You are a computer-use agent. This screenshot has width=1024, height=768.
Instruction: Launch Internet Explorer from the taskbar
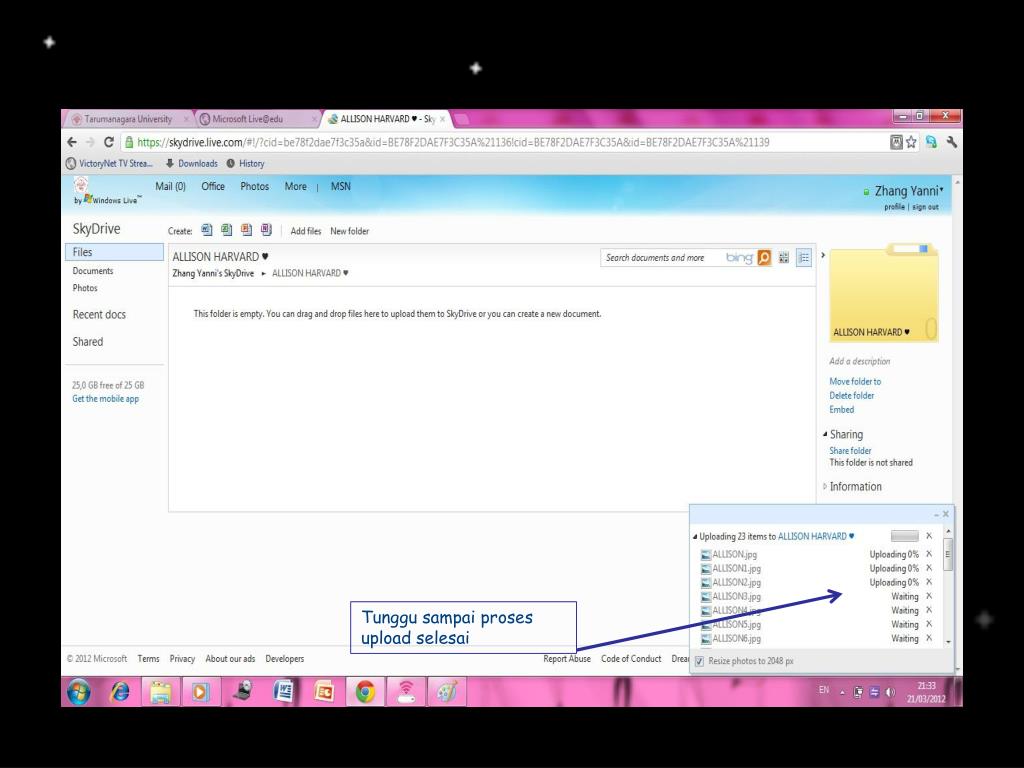(x=120, y=692)
